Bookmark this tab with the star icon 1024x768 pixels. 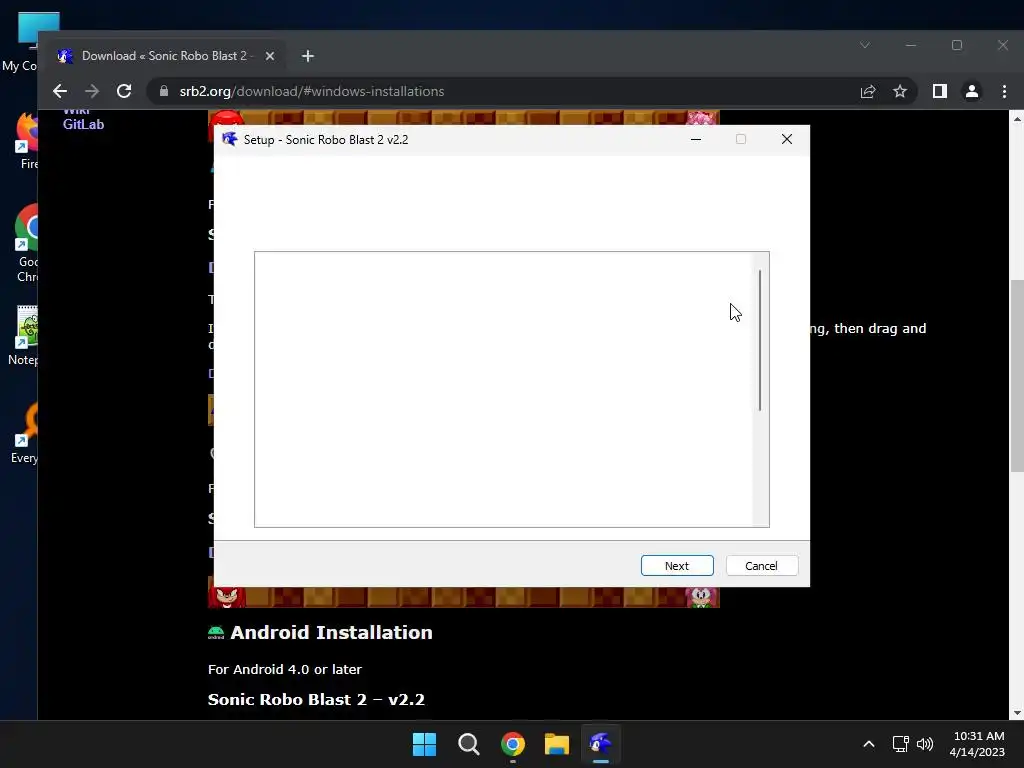click(900, 91)
